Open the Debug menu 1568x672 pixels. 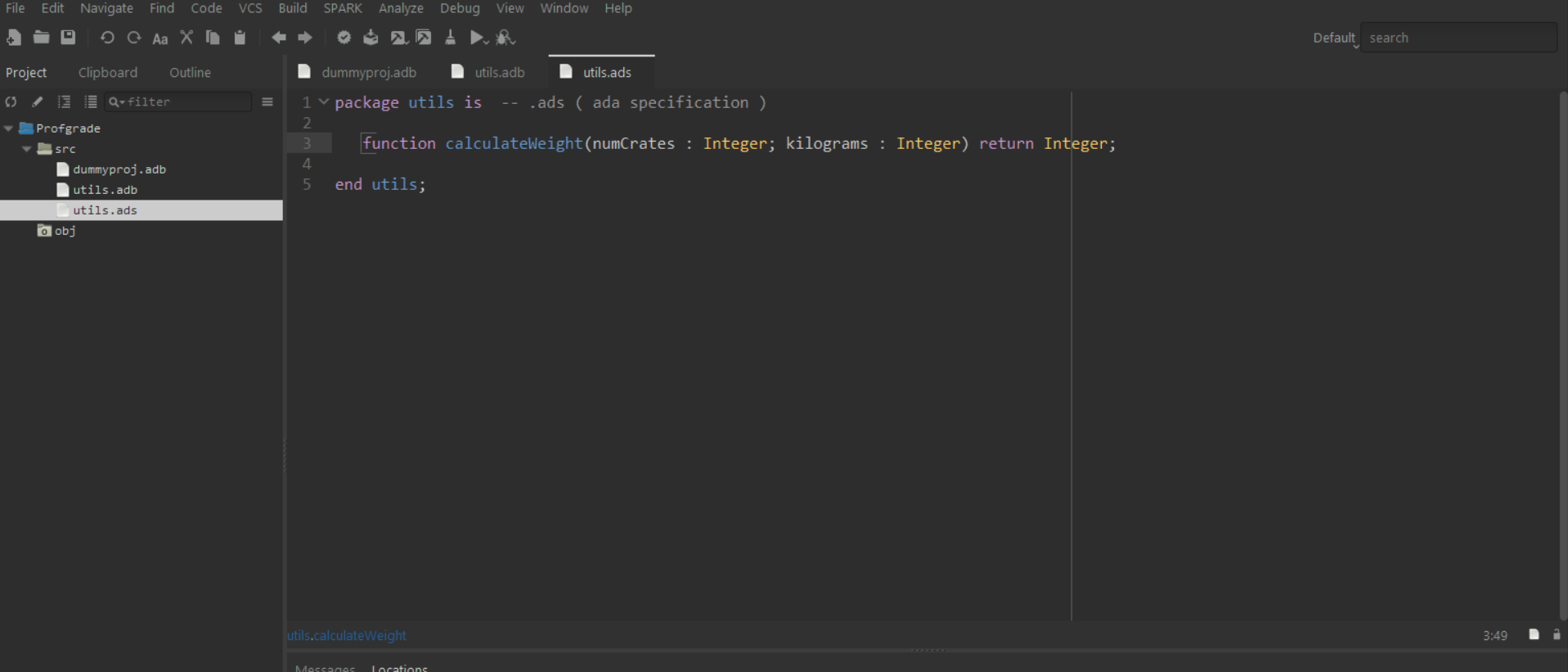click(460, 8)
